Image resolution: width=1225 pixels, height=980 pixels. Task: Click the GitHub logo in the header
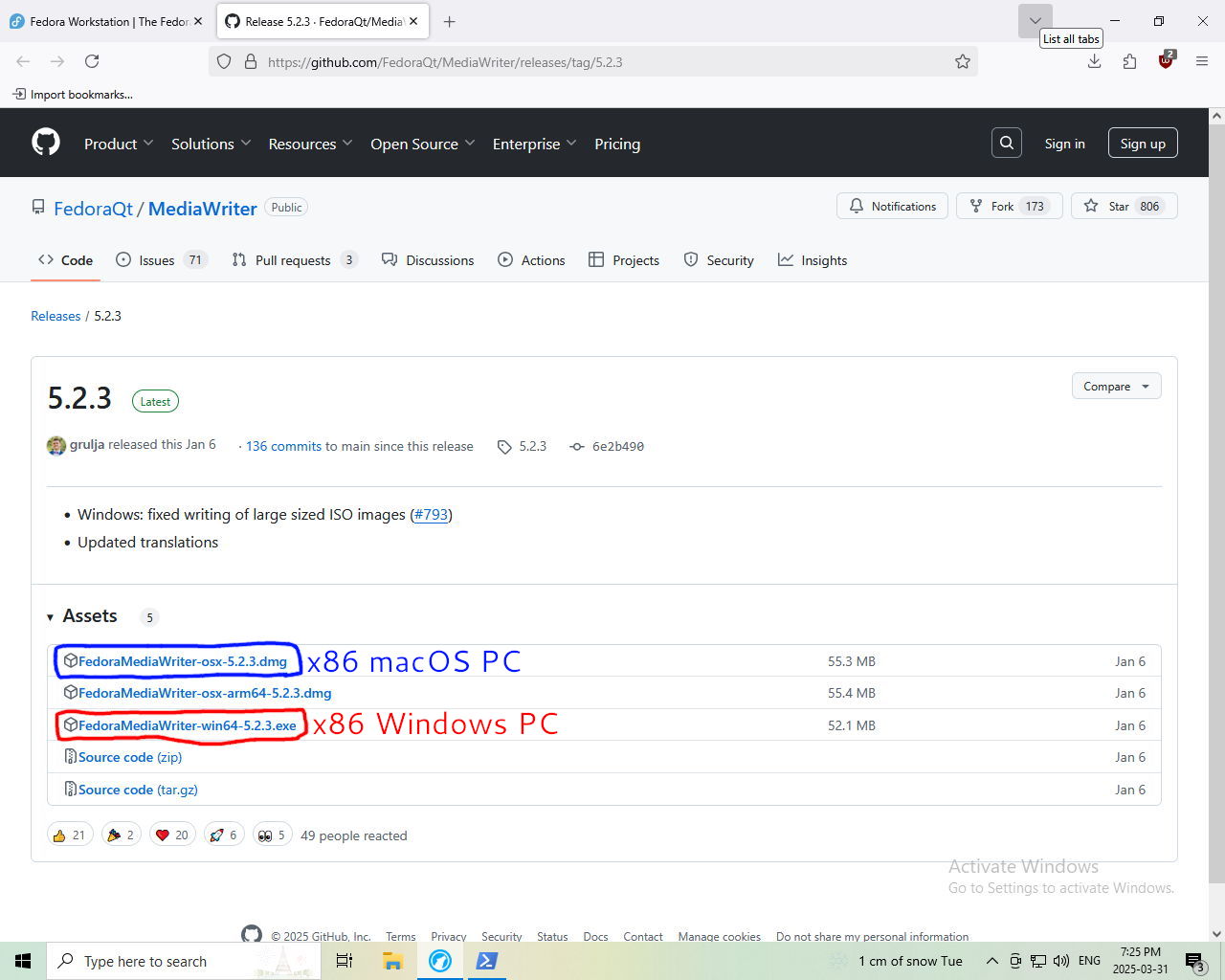(46, 143)
